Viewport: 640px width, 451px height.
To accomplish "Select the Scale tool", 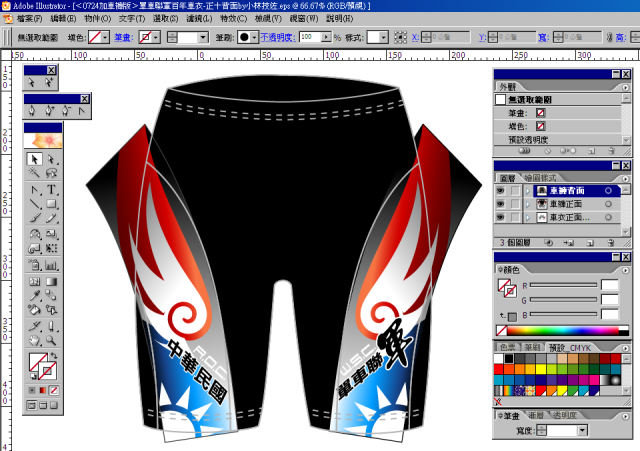I will click(x=51, y=234).
